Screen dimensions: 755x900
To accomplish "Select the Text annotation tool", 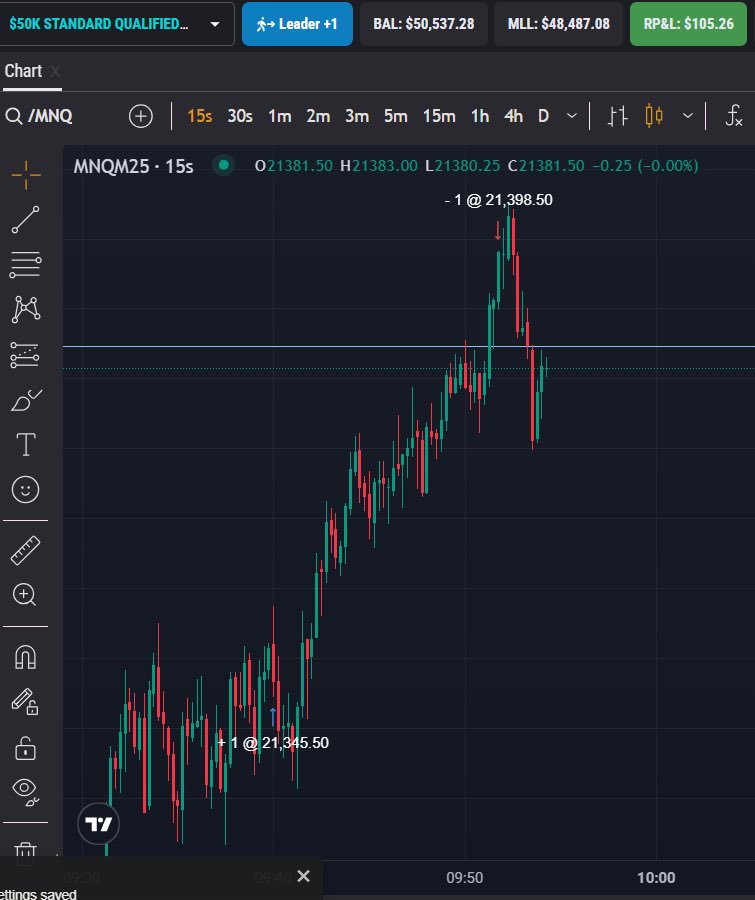I will coord(26,444).
